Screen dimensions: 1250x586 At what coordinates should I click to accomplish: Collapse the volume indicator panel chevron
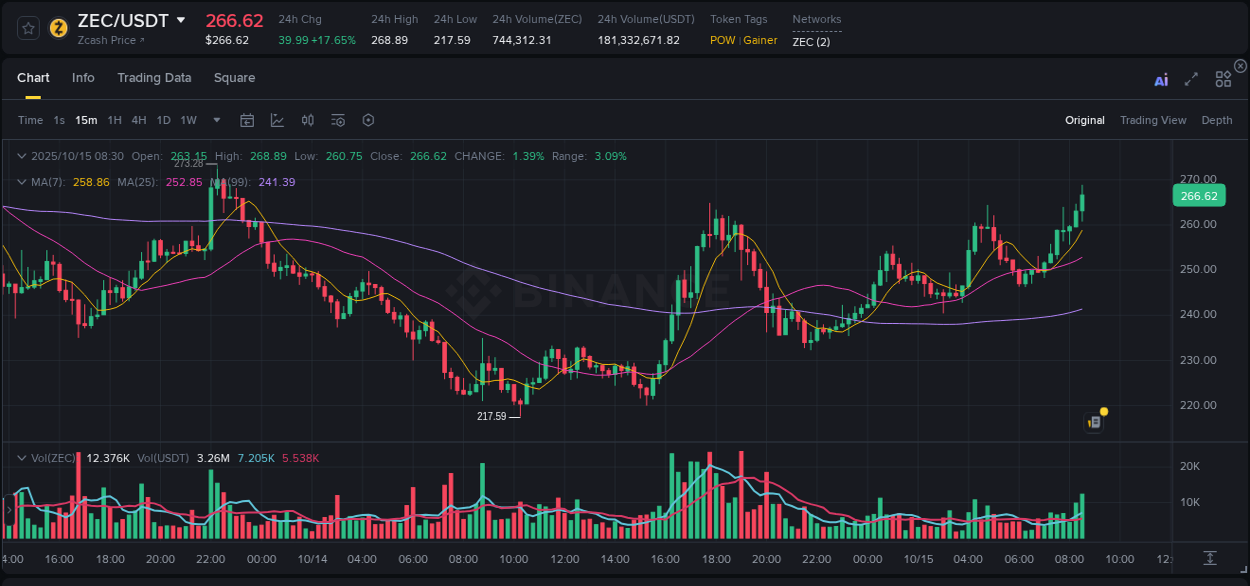click(x=22, y=458)
